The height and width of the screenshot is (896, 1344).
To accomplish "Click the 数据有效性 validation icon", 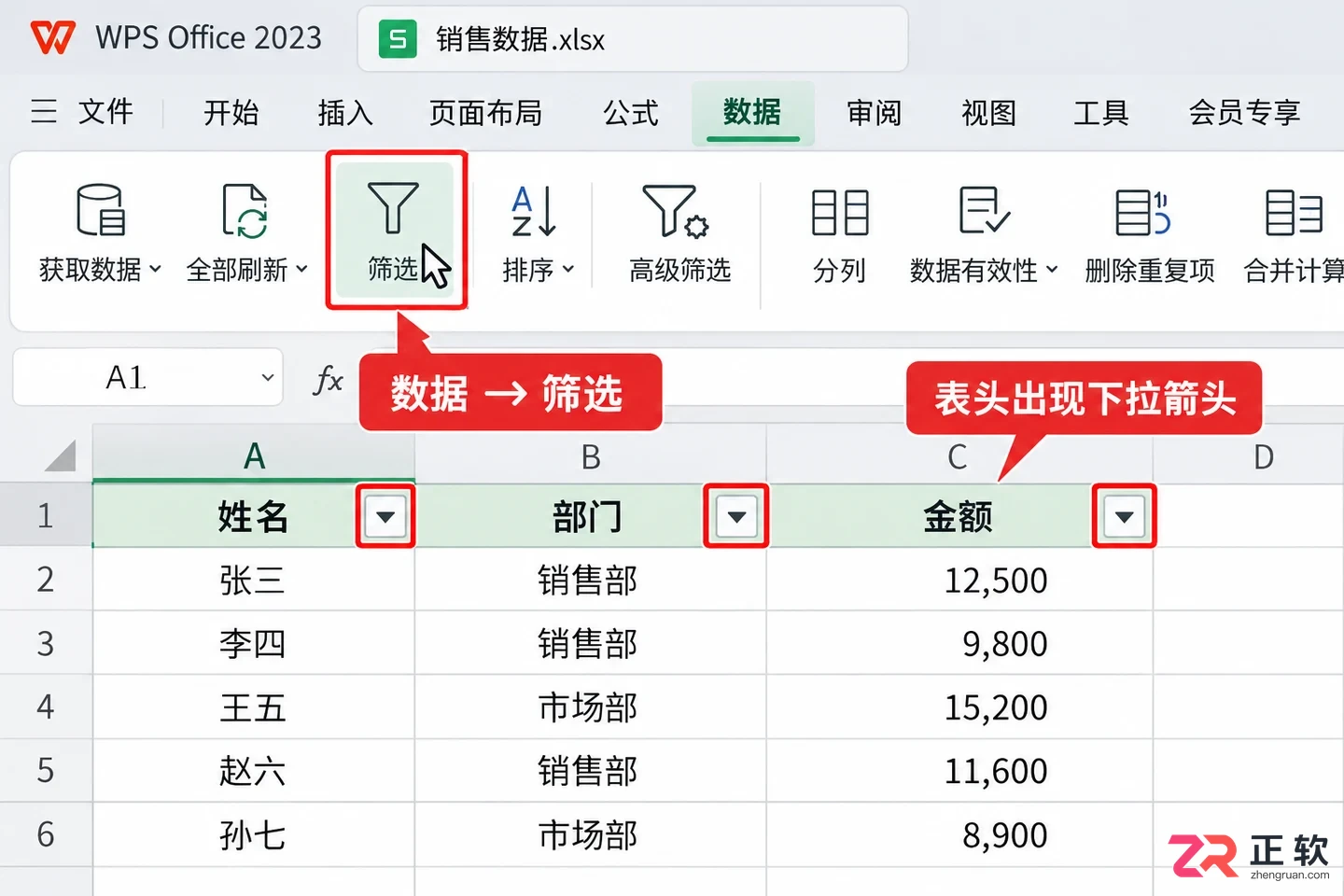I will point(984,210).
